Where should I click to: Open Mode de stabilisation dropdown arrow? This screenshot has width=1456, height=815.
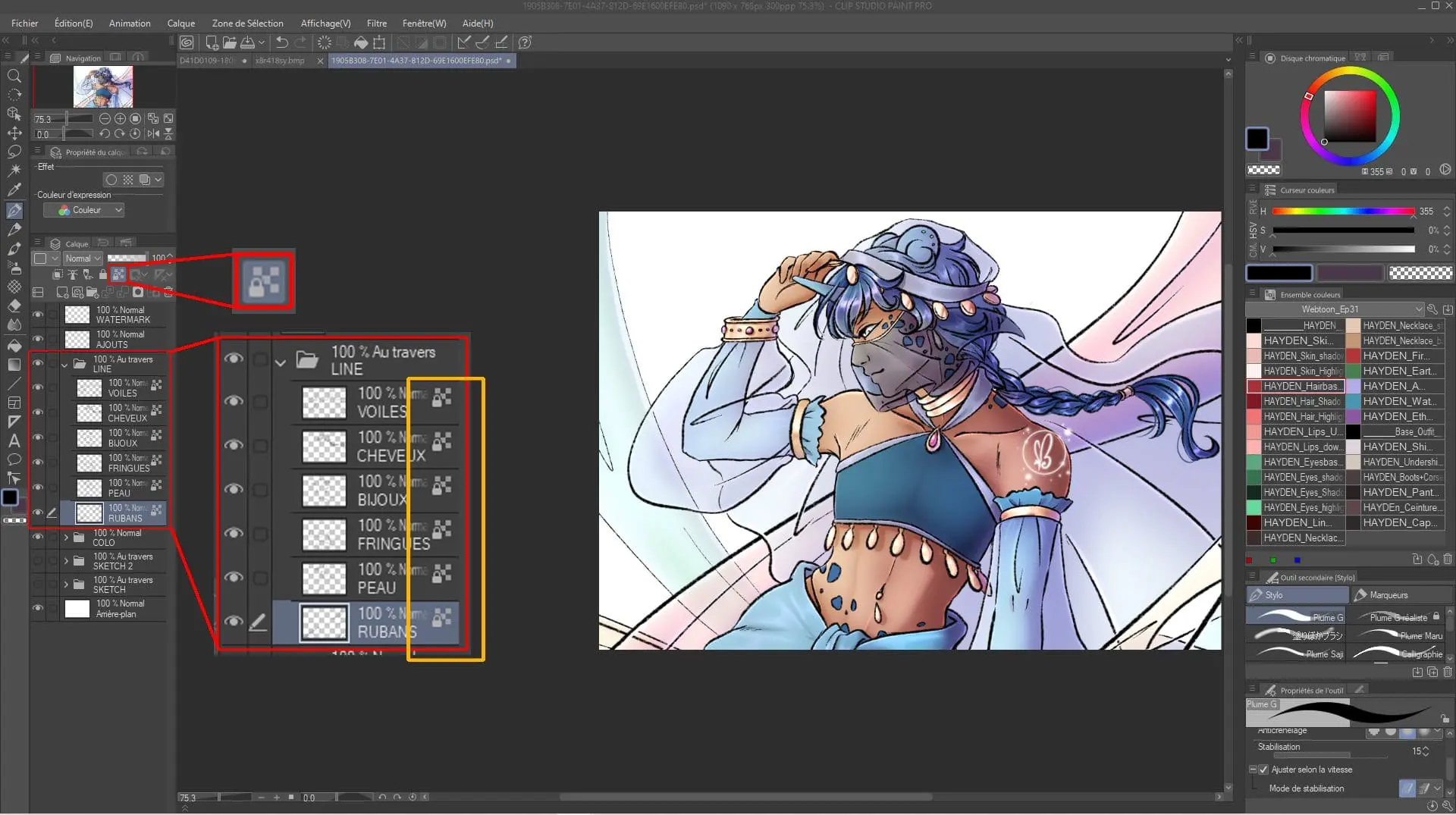(x=1437, y=788)
